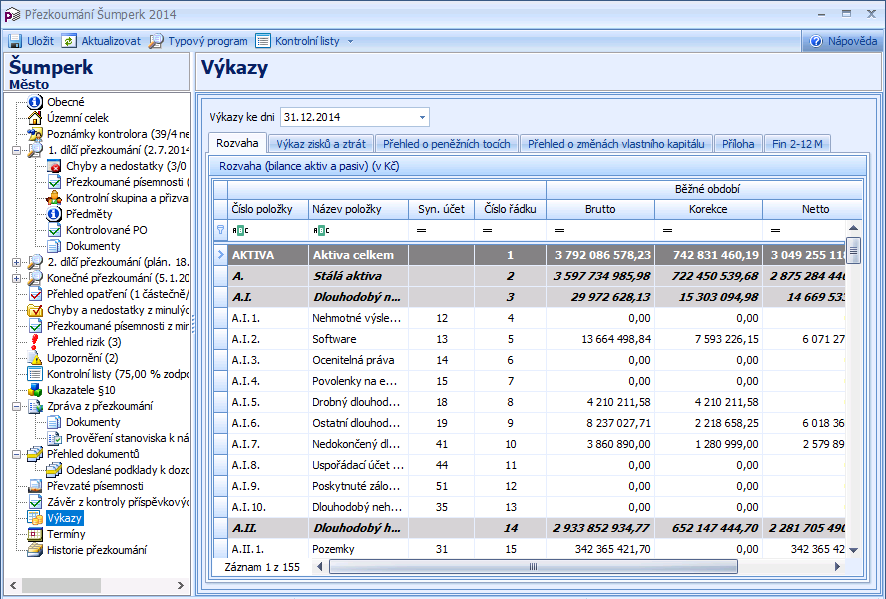Click the Poznámky kontrolora icon
The height and width of the screenshot is (599, 886).
pyautogui.click(x=35, y=134)
